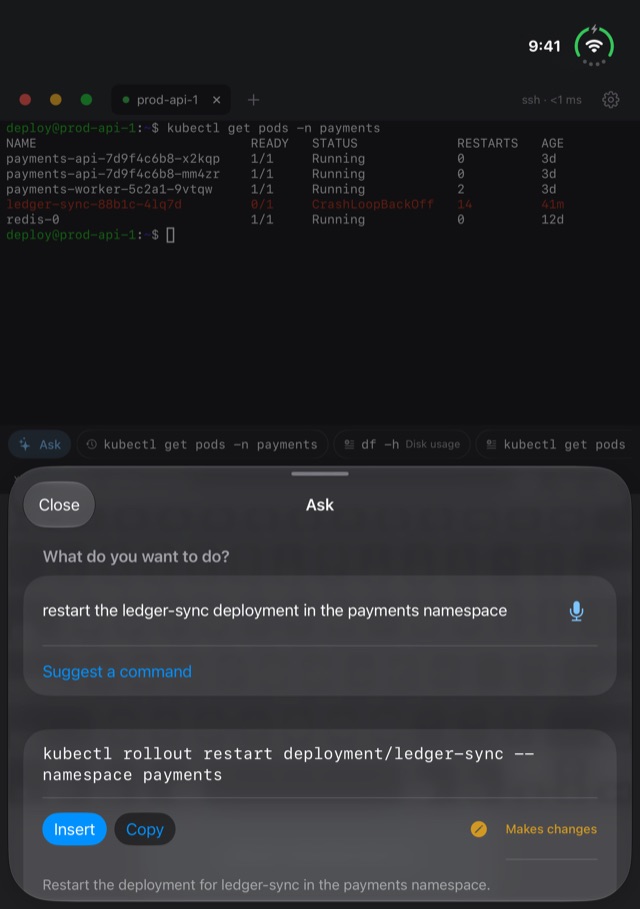Image resolution: width=640 pixels, height=909 pixels.
Task: Tap the Ask sparkle chip
Action: pos(39,445)
